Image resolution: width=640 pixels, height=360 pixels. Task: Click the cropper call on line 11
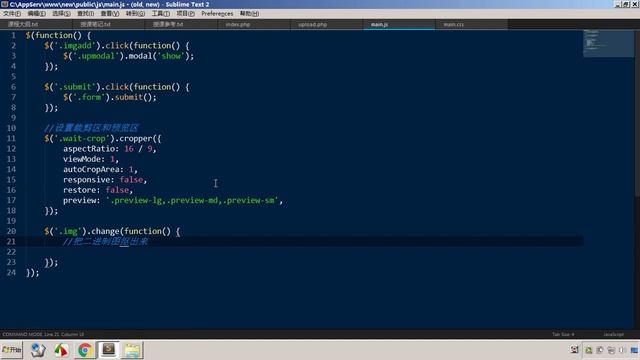tap(140, 138)
